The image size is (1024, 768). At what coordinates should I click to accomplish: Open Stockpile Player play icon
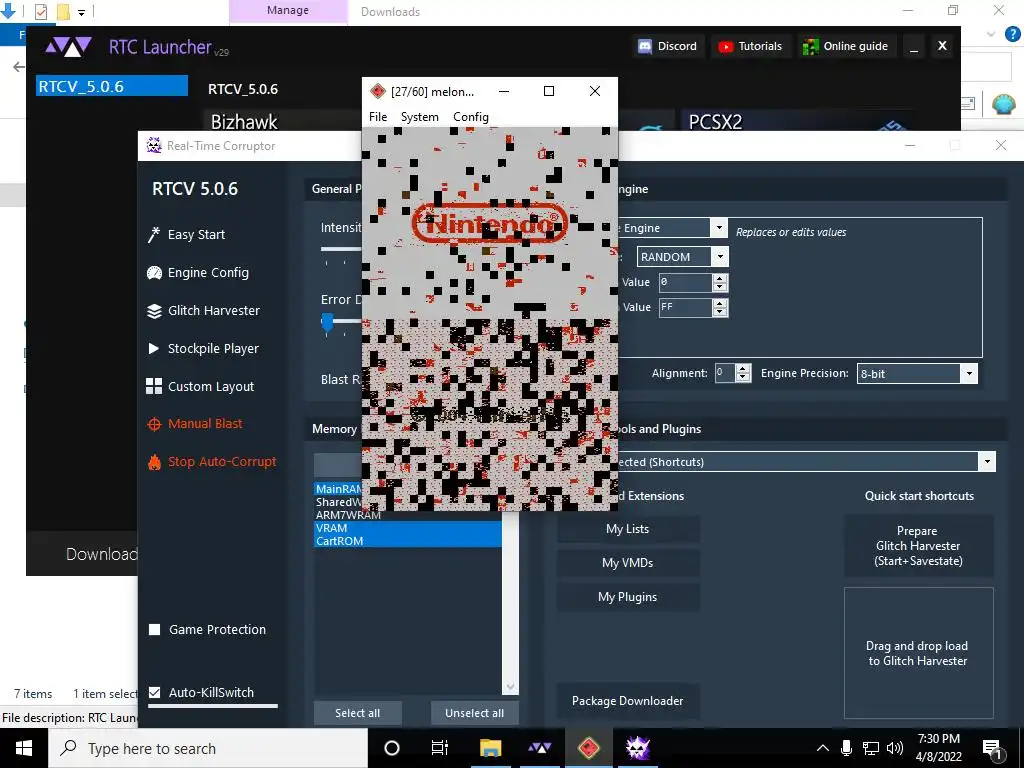[154, 349]
